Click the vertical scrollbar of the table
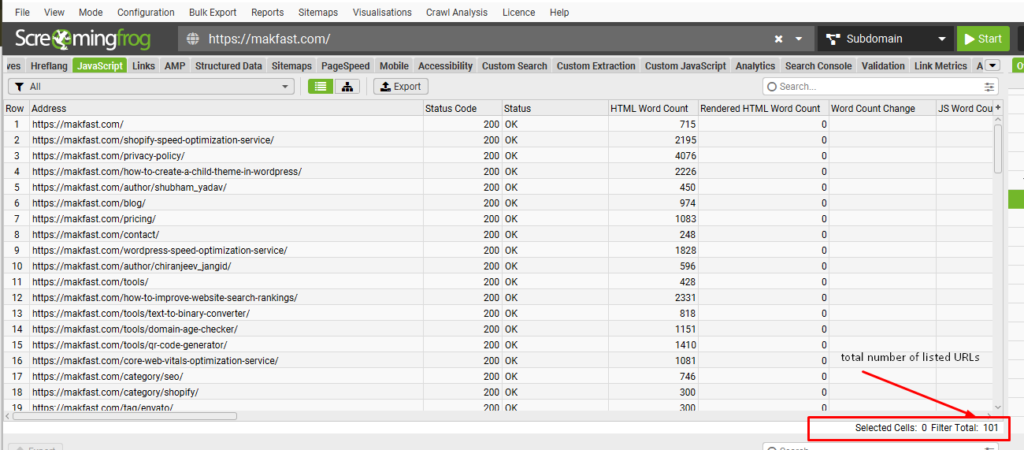The image size is (1024, 450). pos(997,148)
